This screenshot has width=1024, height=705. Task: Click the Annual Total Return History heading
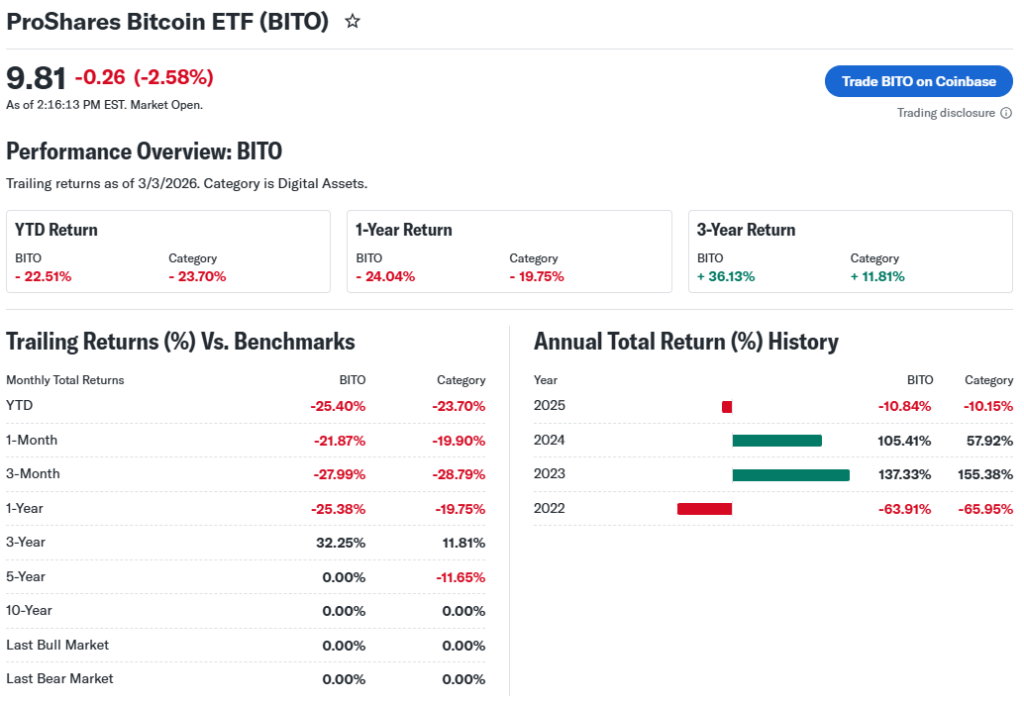[686, 341]
